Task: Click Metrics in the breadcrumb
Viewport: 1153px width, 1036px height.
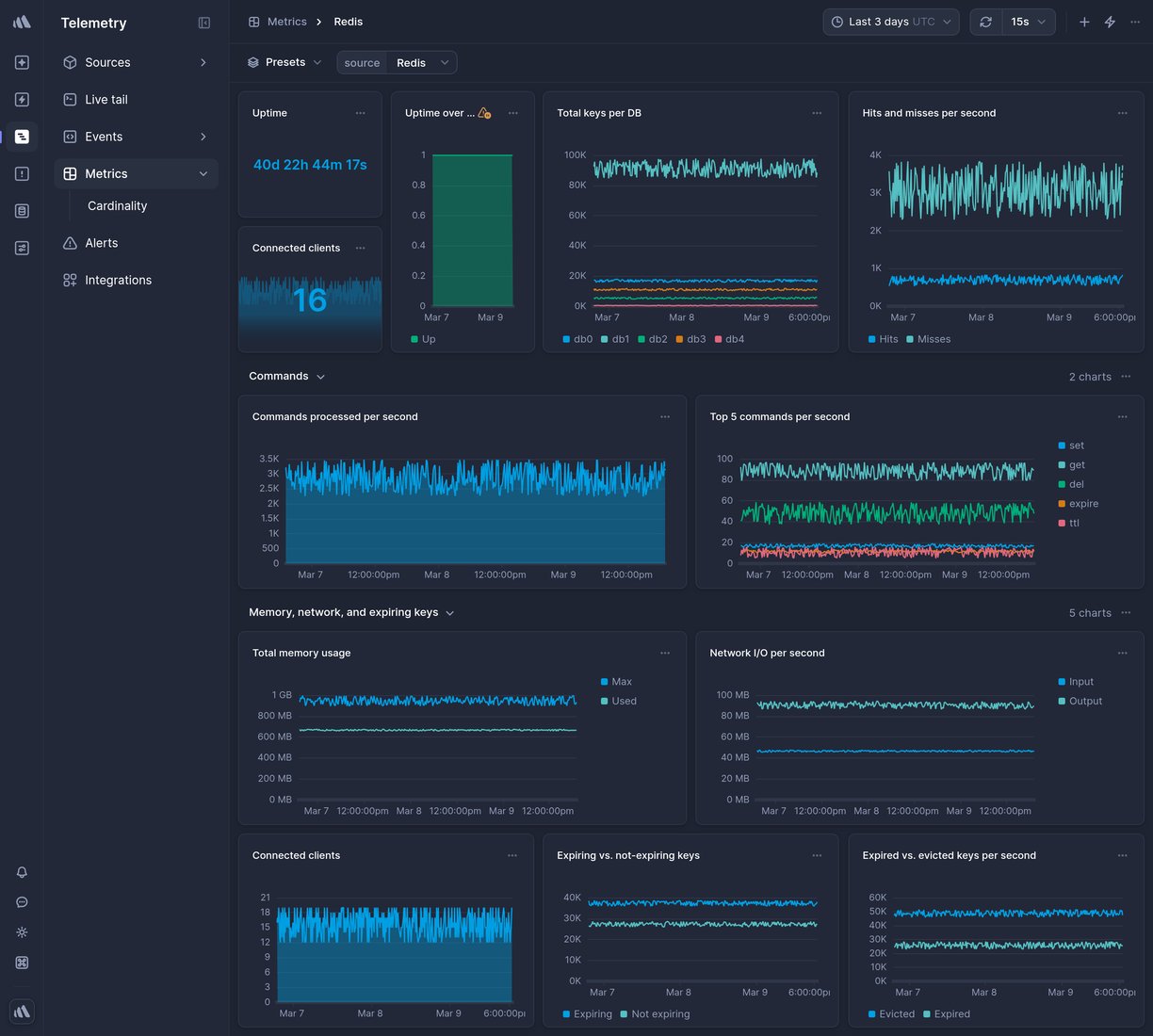Action: click(287, 21)
